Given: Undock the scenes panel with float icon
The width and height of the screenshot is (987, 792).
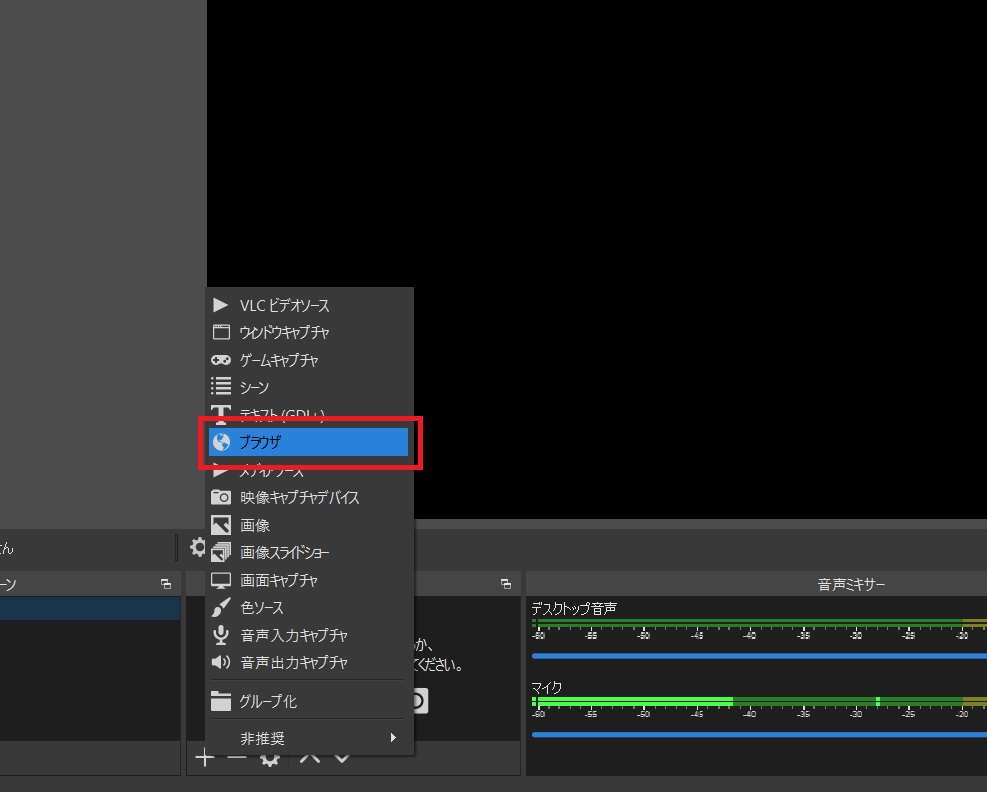Looking at the screenshot, I should [x=166, y=584].
